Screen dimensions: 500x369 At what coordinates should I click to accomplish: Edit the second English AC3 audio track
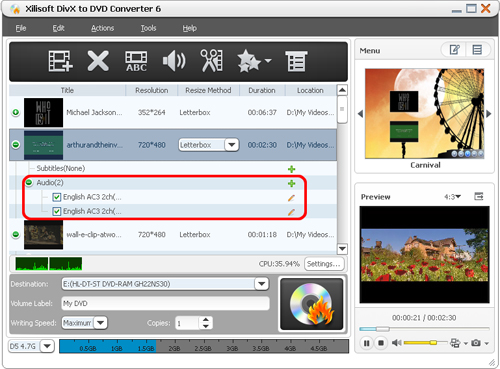291,212
